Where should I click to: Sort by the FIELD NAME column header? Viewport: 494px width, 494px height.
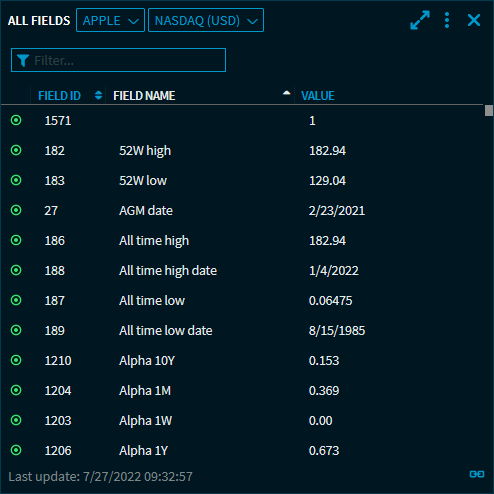144,96
